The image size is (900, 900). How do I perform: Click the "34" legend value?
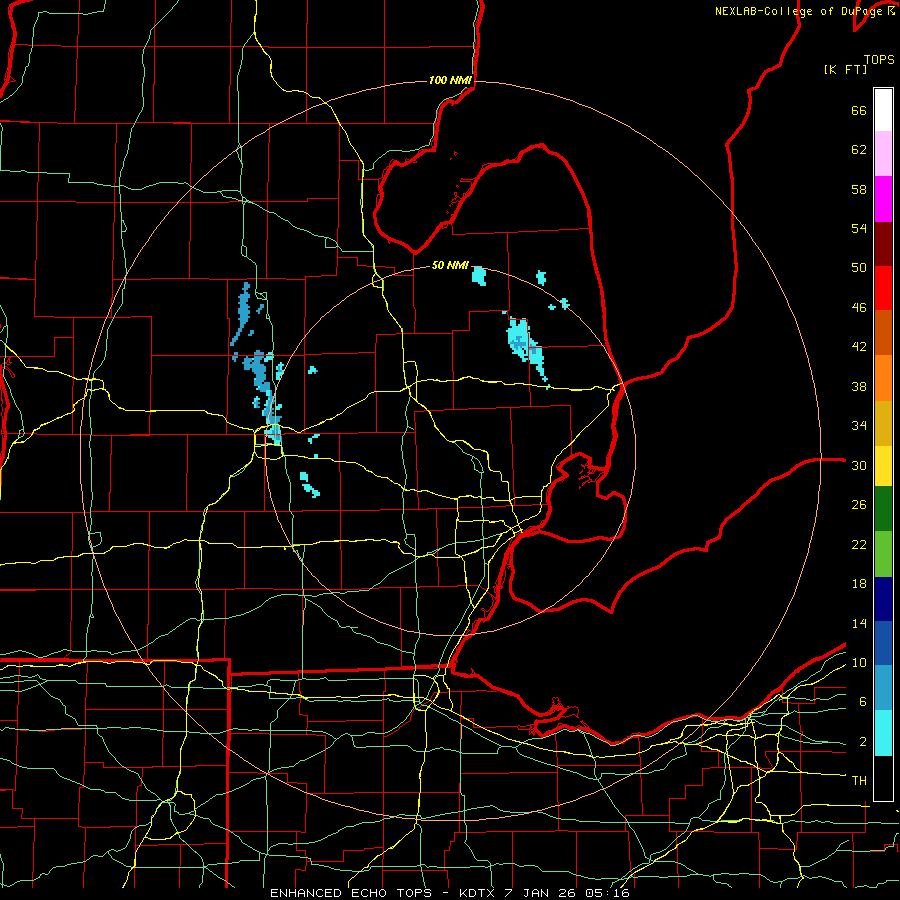coord(859,426)
